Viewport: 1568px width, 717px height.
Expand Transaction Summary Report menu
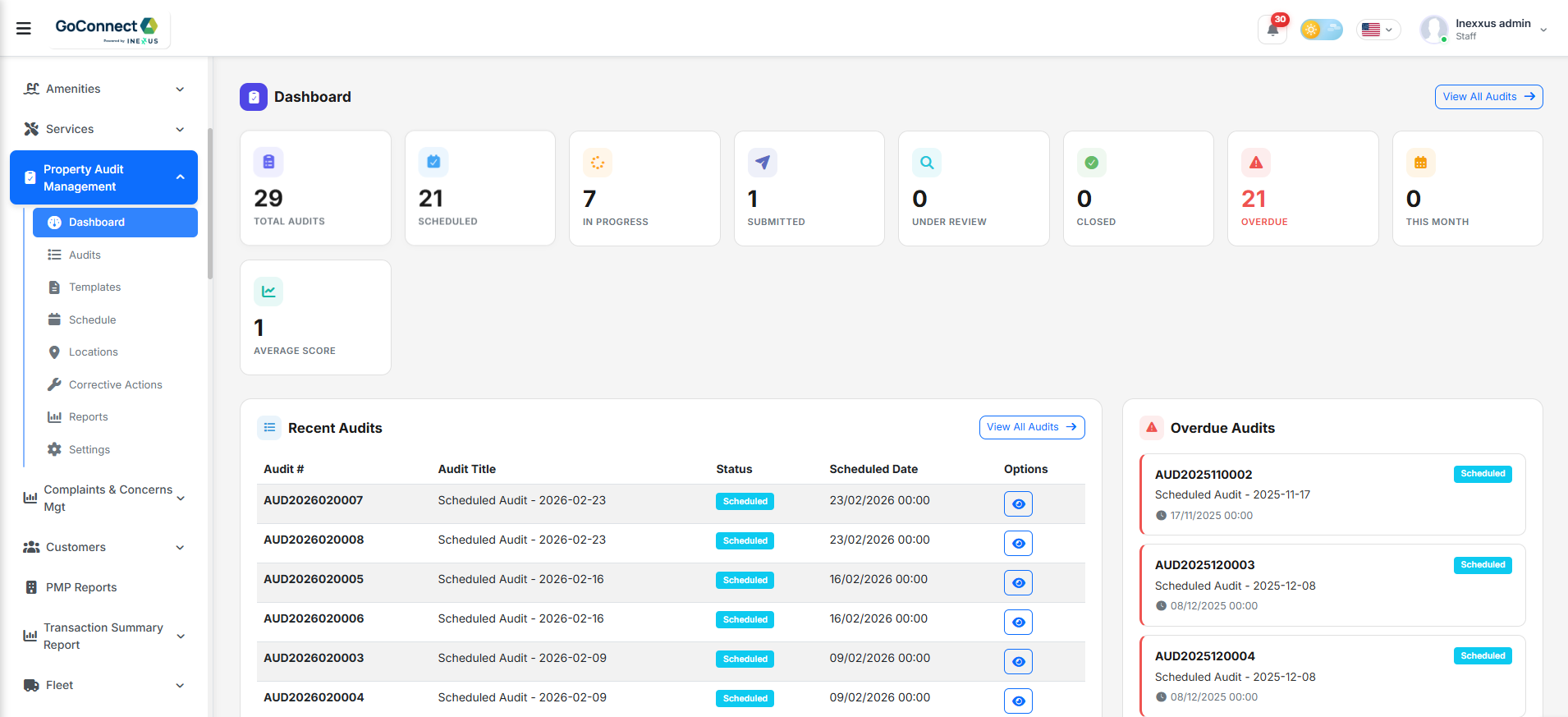(104, 636)
